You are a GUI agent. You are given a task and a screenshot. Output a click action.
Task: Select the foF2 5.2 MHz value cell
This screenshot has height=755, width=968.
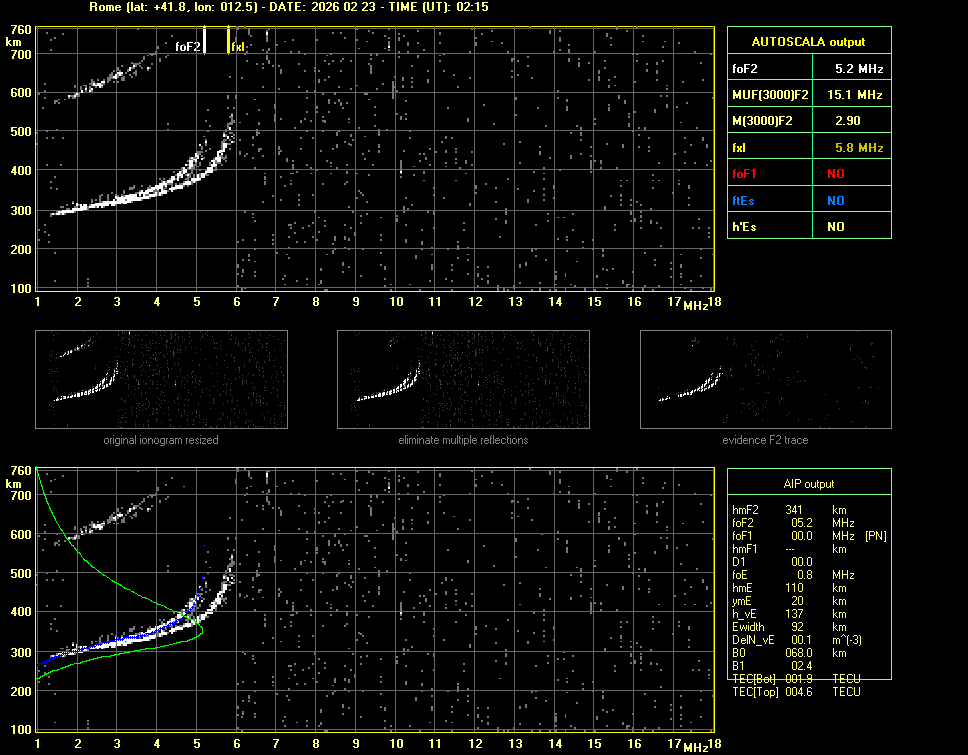859,69
